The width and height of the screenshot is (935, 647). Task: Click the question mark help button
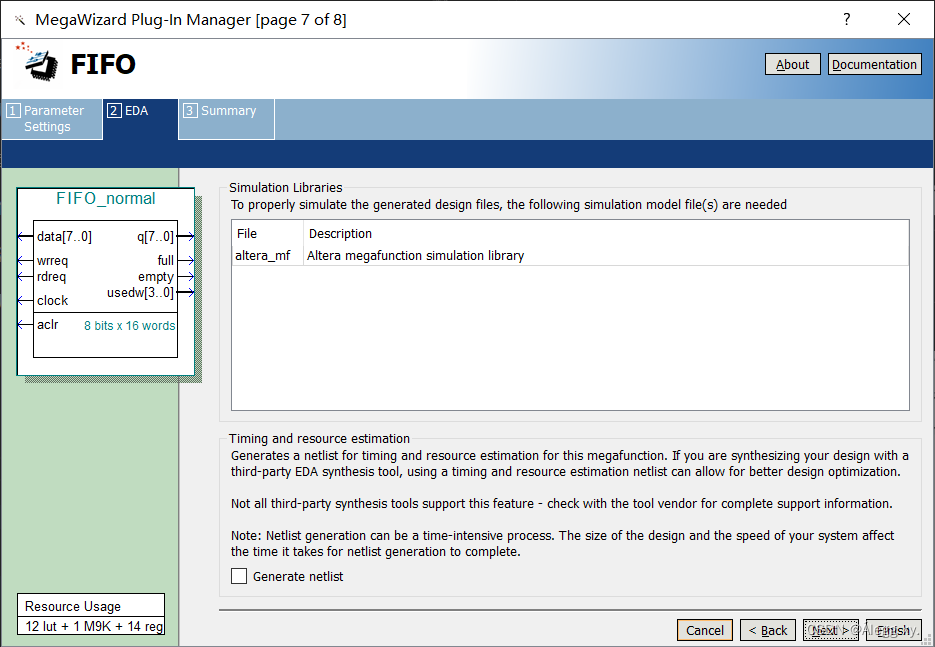[847, 20]
